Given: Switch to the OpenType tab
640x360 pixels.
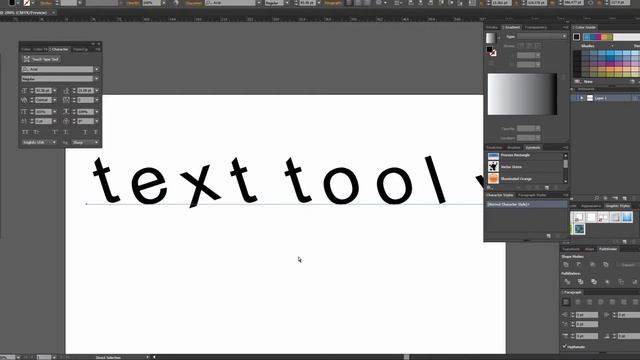Looking at the screenshot, I should click(80, 49).
